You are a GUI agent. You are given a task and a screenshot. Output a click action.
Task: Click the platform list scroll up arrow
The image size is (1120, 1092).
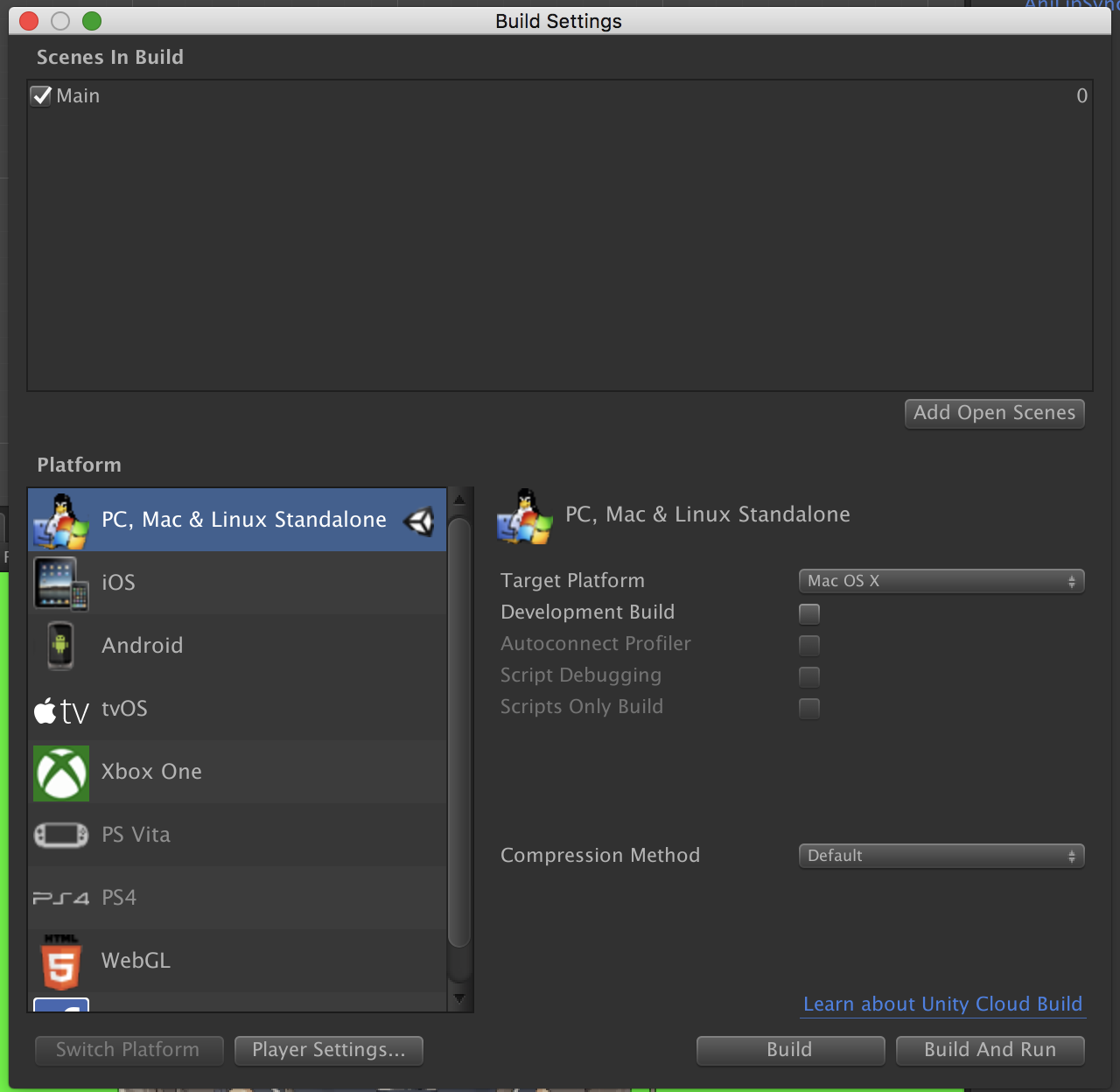pyautogui.click(x=459, y=500)
